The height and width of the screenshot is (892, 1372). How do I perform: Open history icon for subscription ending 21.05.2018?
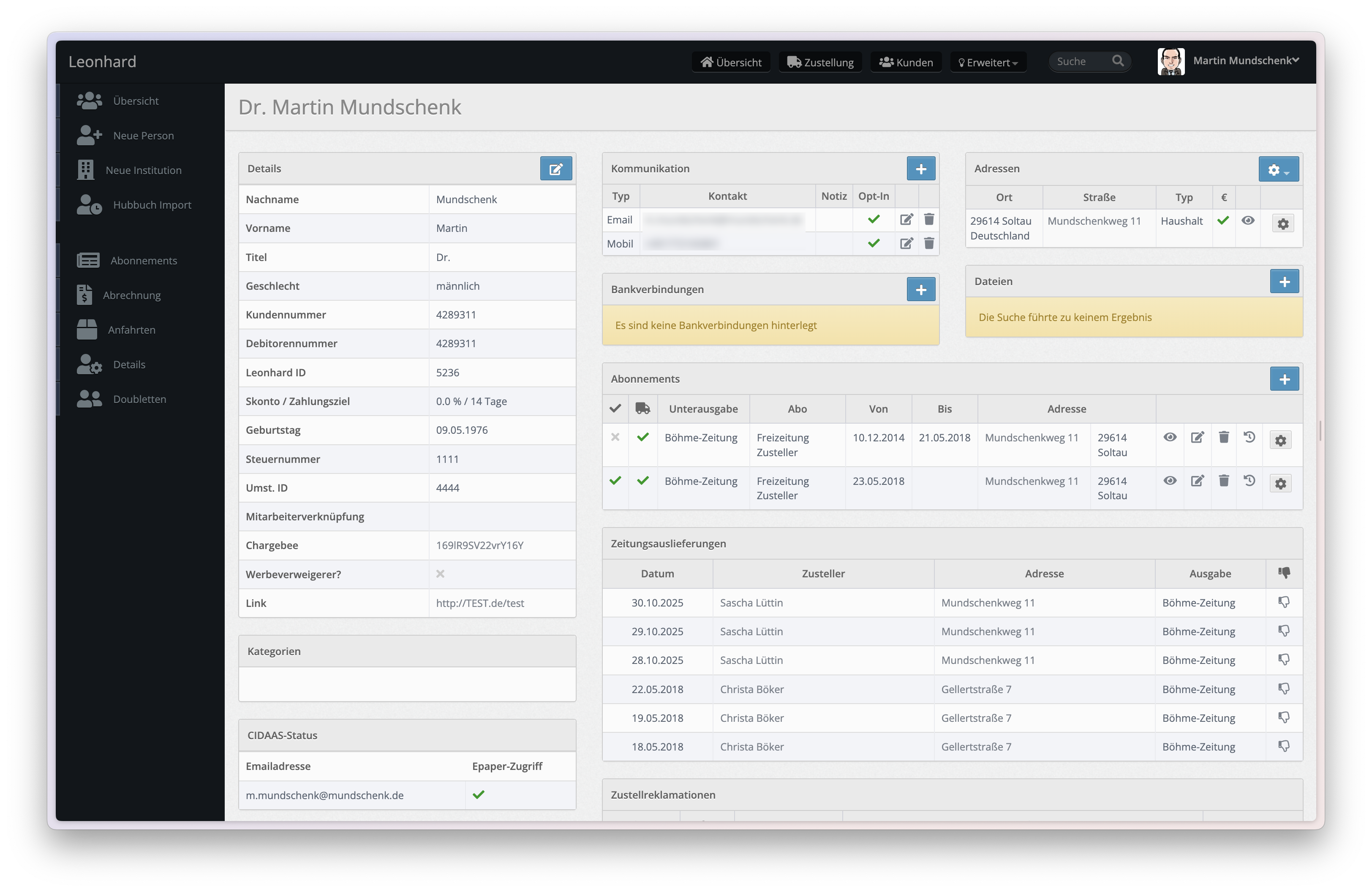click(1249, 438)
